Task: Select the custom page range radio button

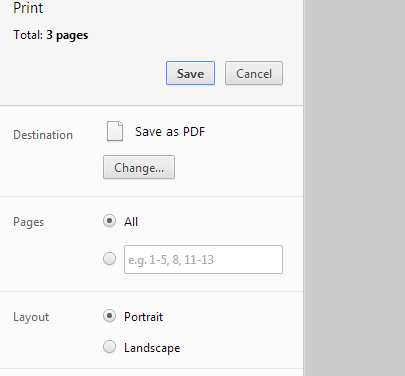Action: tap(109, 259)
